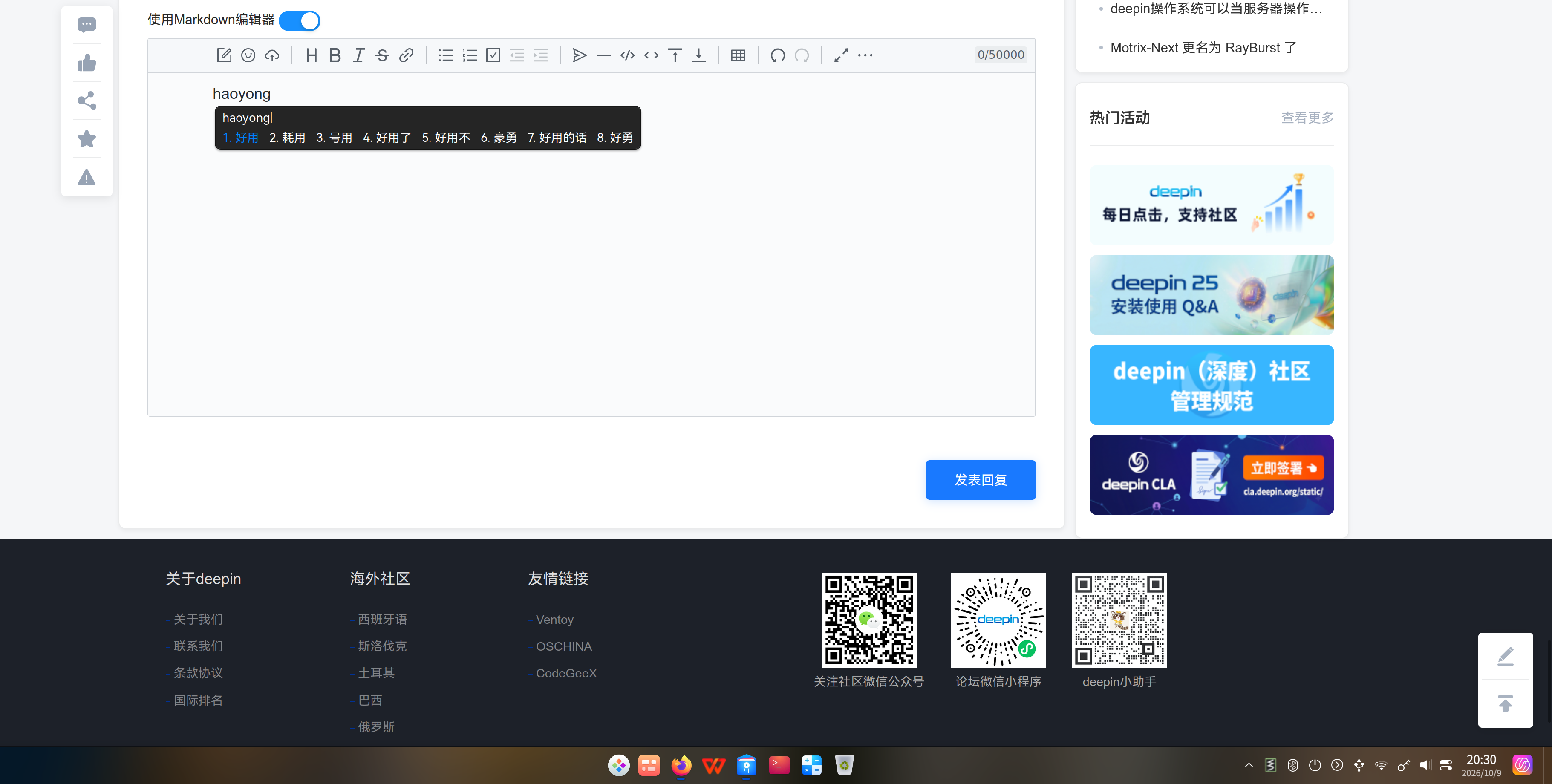1552x784 pixels.
Task: Open launcher in the dock
Action: click(619, 765)
